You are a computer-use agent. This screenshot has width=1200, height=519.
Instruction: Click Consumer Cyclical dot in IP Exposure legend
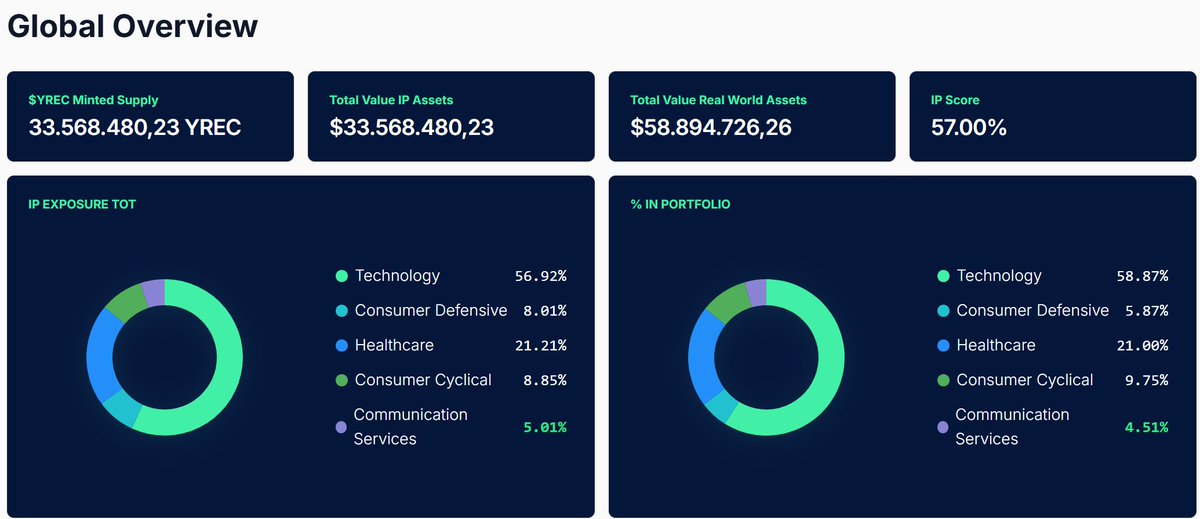tap(342, 380)
